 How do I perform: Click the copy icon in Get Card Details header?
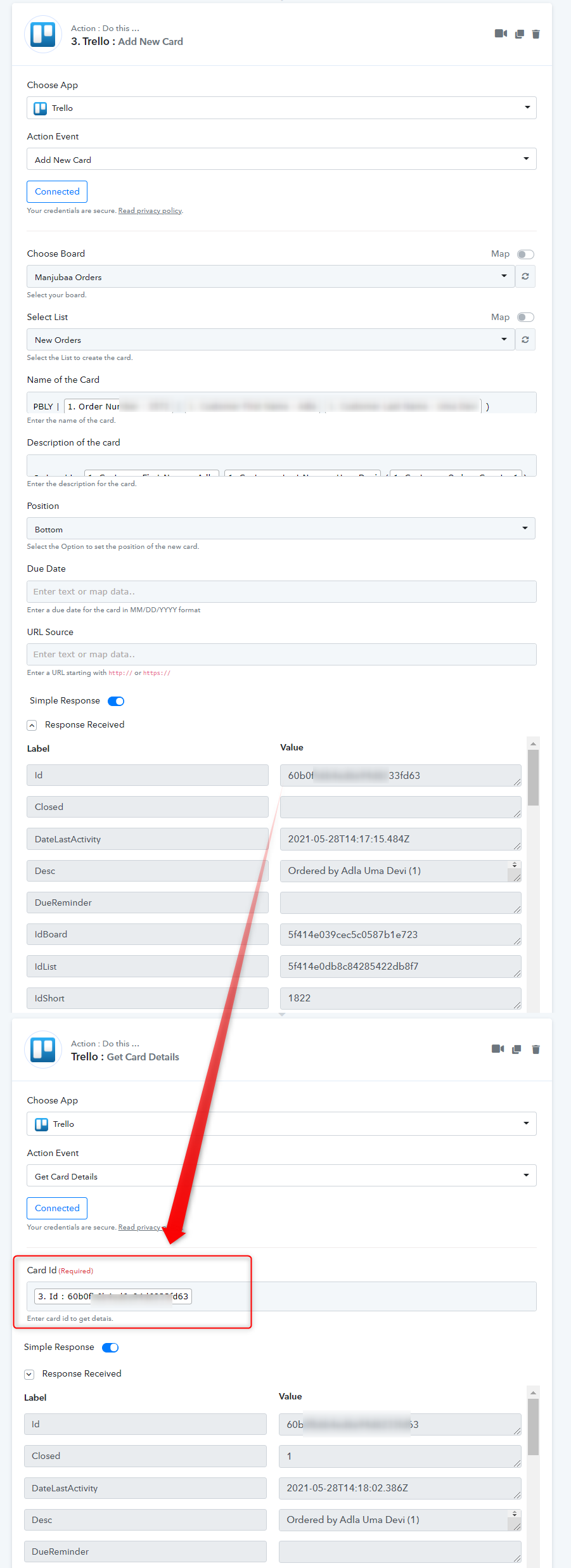click(x=516, y=1050)
